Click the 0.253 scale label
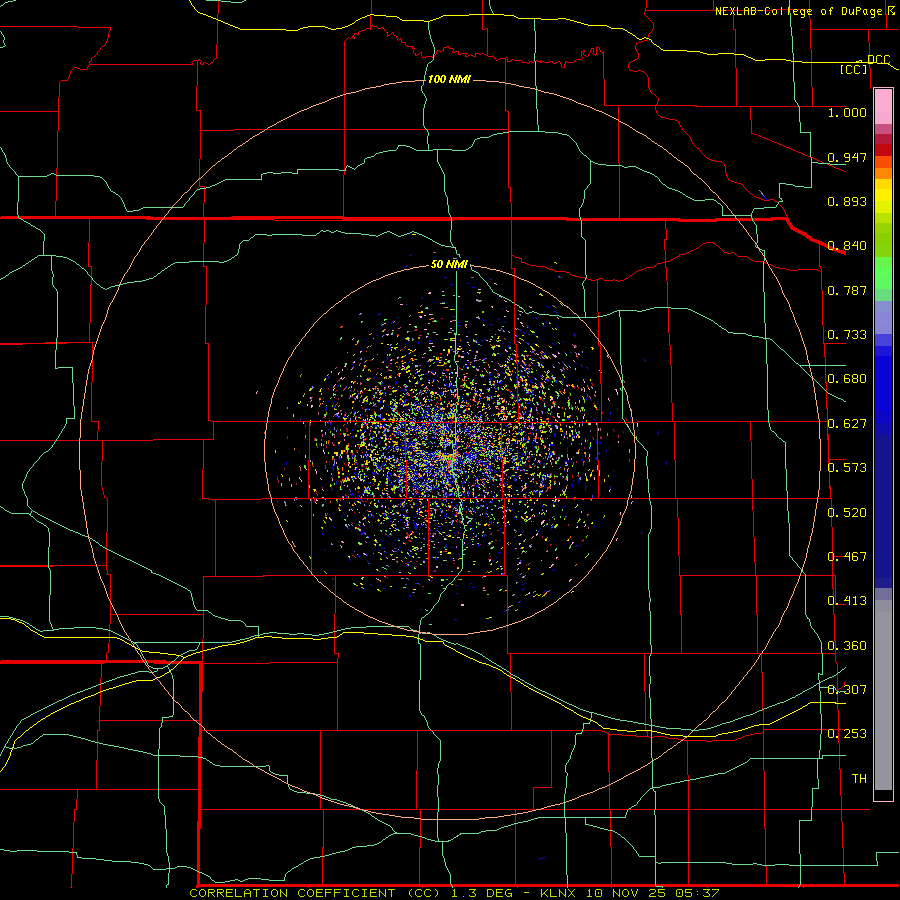900x900 pixels. (847, 734)
